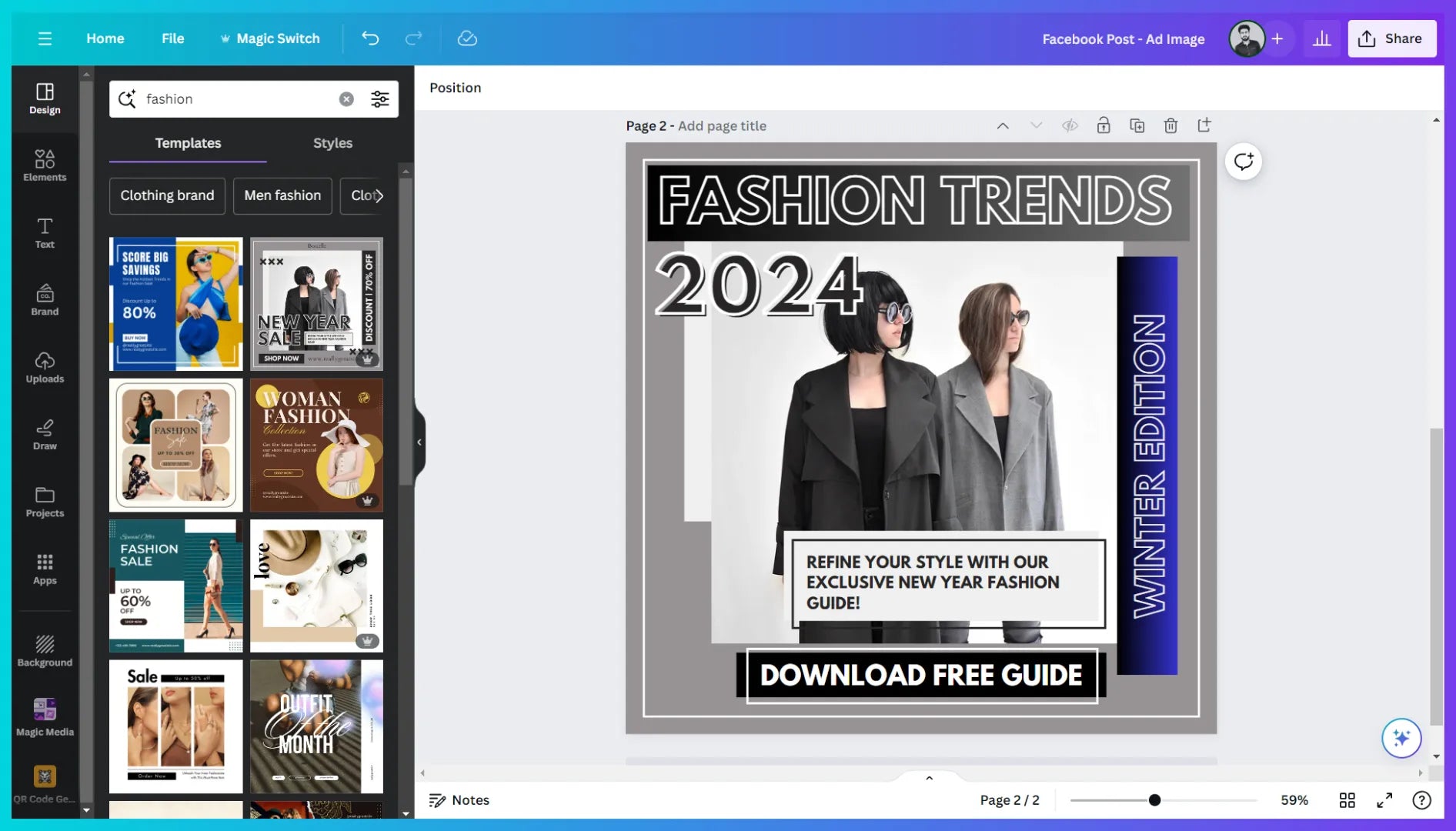The image size is (1456, 831).
Task: Select the New Year Sale template
Action: 316,304
